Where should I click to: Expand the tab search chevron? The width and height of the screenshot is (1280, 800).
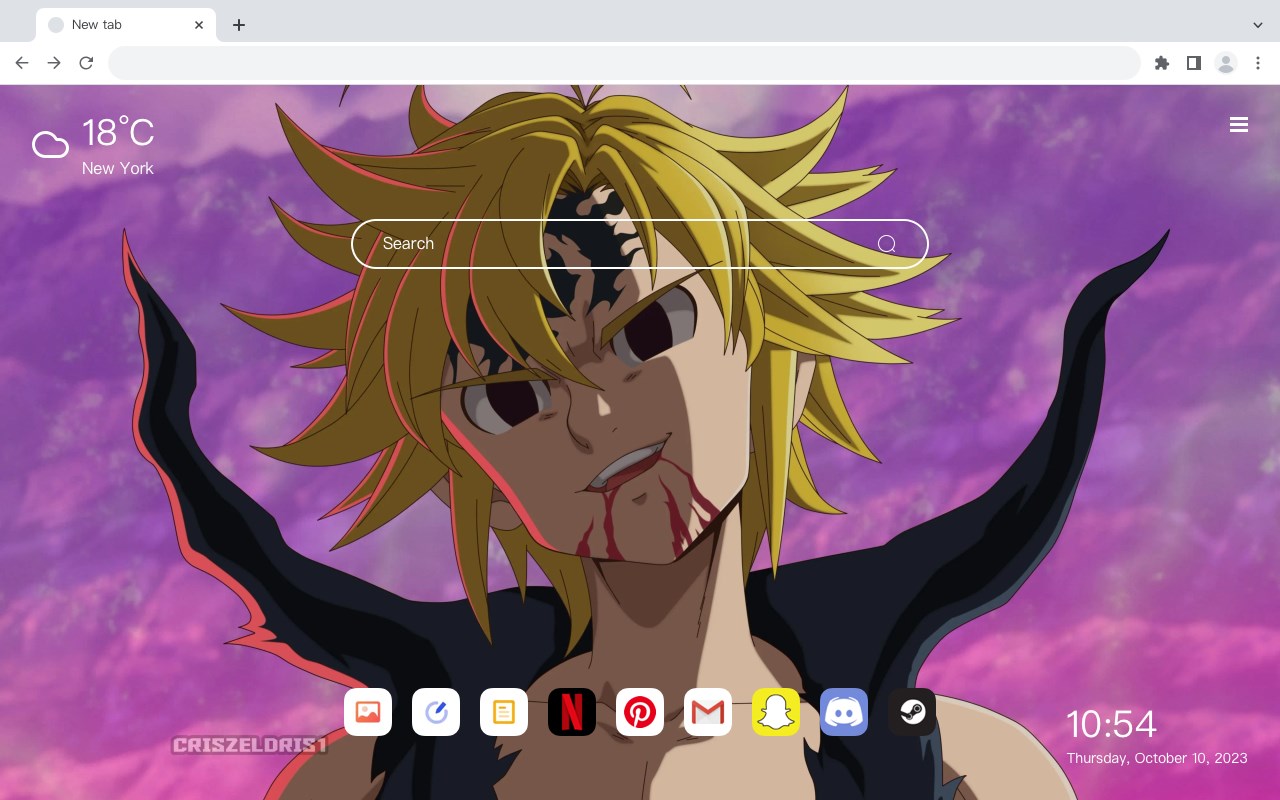pyautogui.click(x=1258, y=25)
